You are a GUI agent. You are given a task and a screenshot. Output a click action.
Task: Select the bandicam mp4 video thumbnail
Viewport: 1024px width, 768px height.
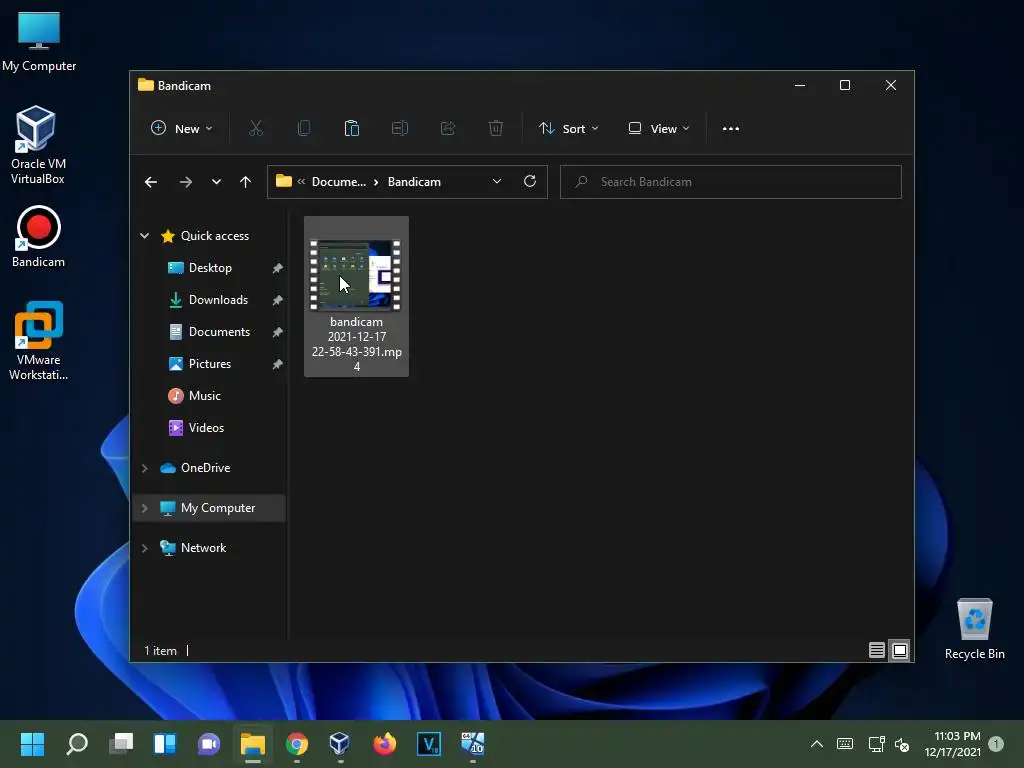(x=356, y=274)
